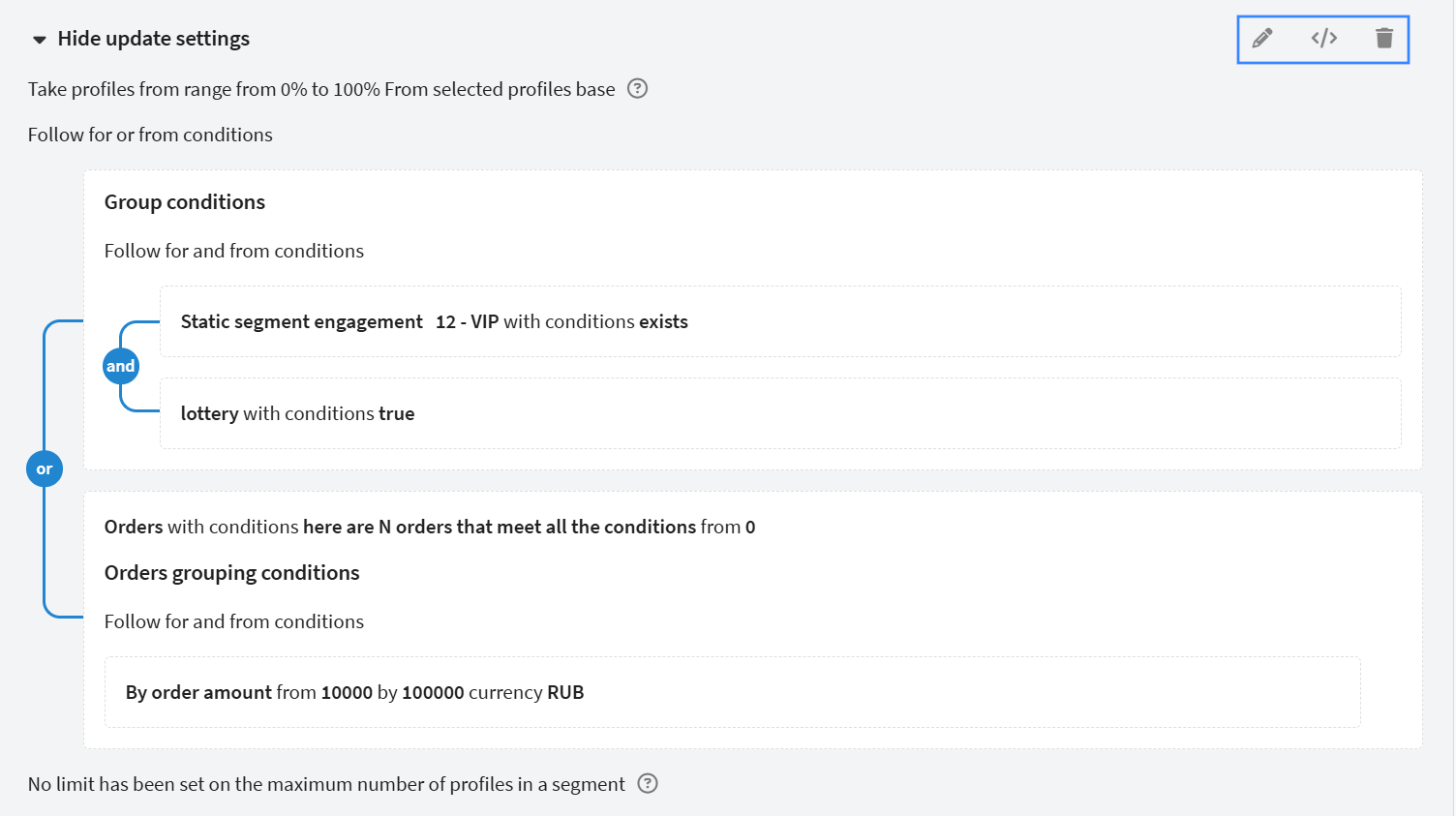Collapse the update settings triangle

click(40, 40)
